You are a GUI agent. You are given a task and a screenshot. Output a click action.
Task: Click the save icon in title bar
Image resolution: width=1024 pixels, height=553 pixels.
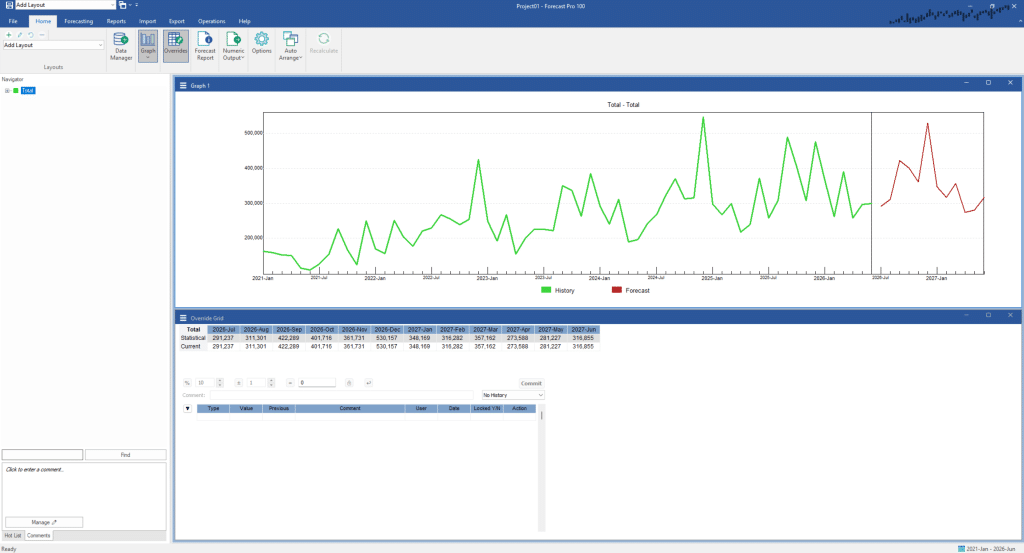pyautogui.click(x=8, y=5)
